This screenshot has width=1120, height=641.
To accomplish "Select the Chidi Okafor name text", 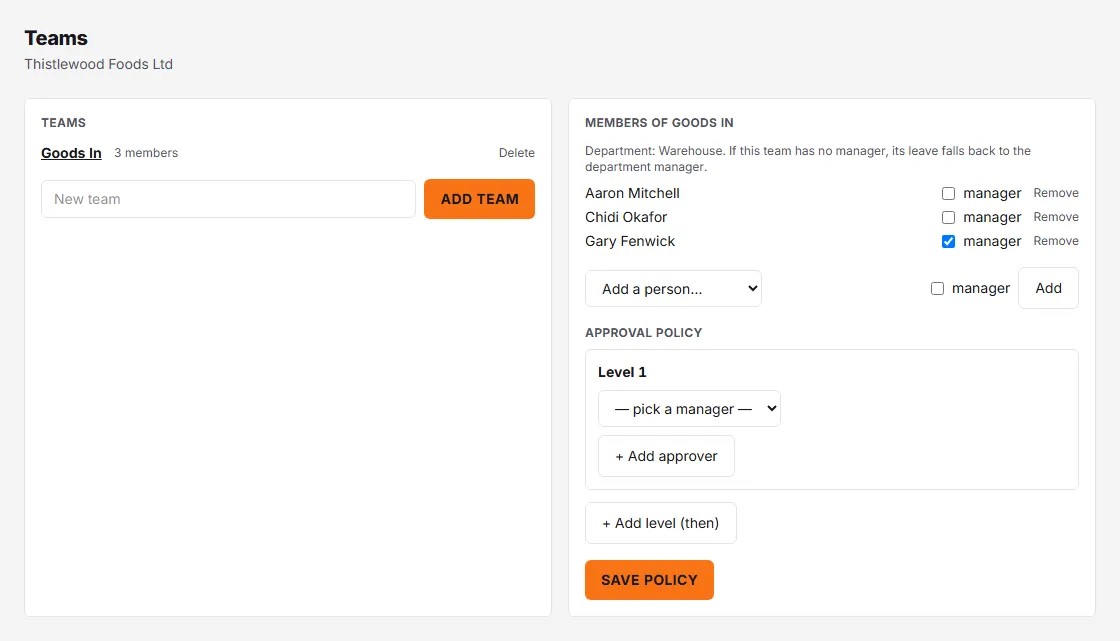I will (x=626, y=217).
